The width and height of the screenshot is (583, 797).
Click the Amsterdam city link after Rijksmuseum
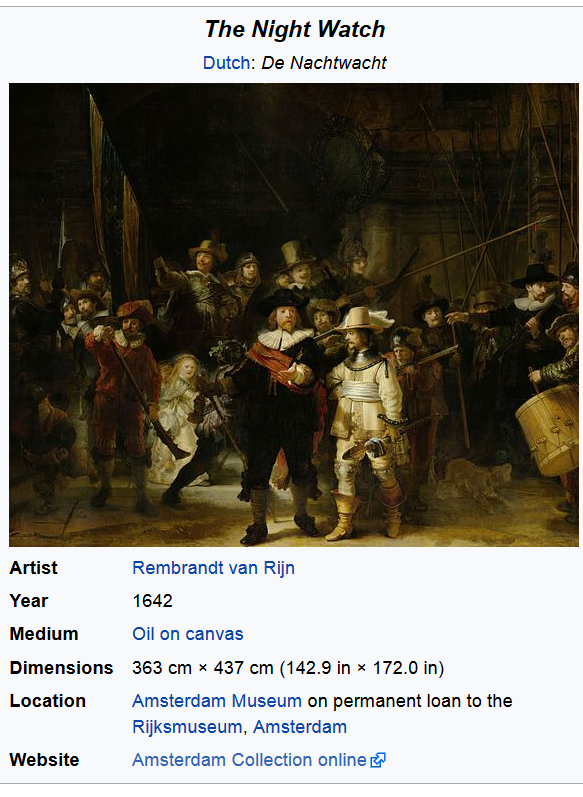[300, 727]
